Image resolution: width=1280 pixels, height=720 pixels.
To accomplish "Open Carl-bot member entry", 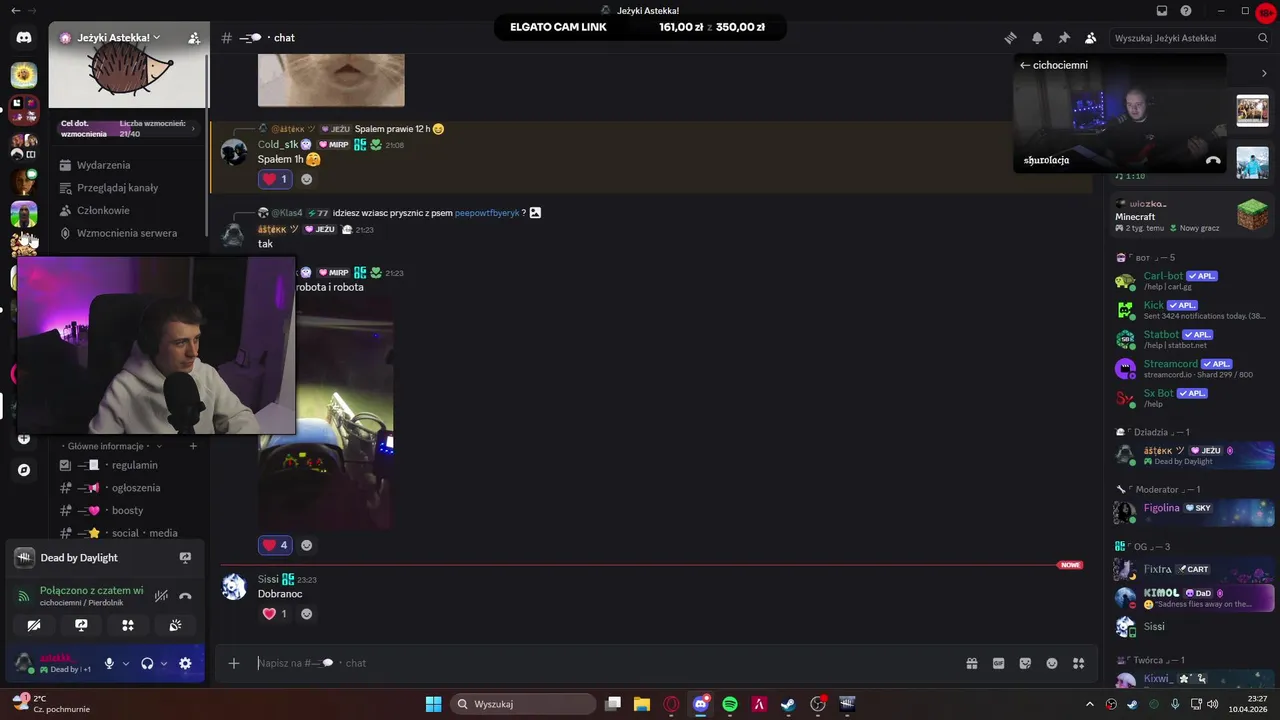I will coord(1193,280).
